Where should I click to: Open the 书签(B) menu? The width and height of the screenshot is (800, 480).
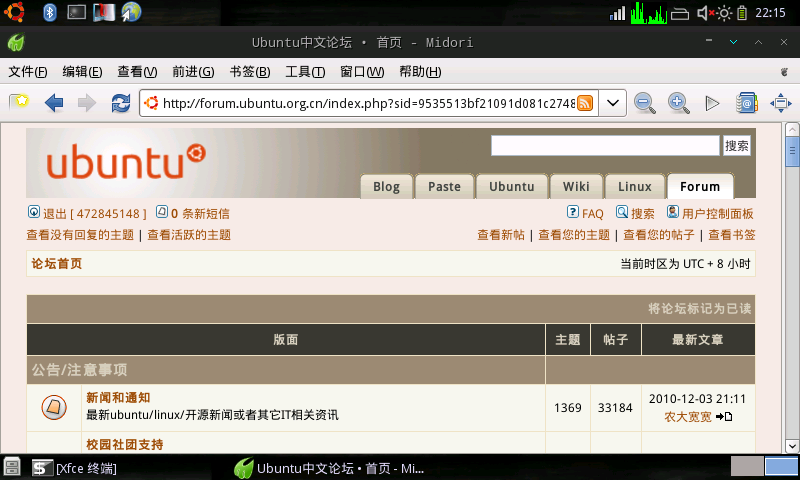click(x=250, y=72)
